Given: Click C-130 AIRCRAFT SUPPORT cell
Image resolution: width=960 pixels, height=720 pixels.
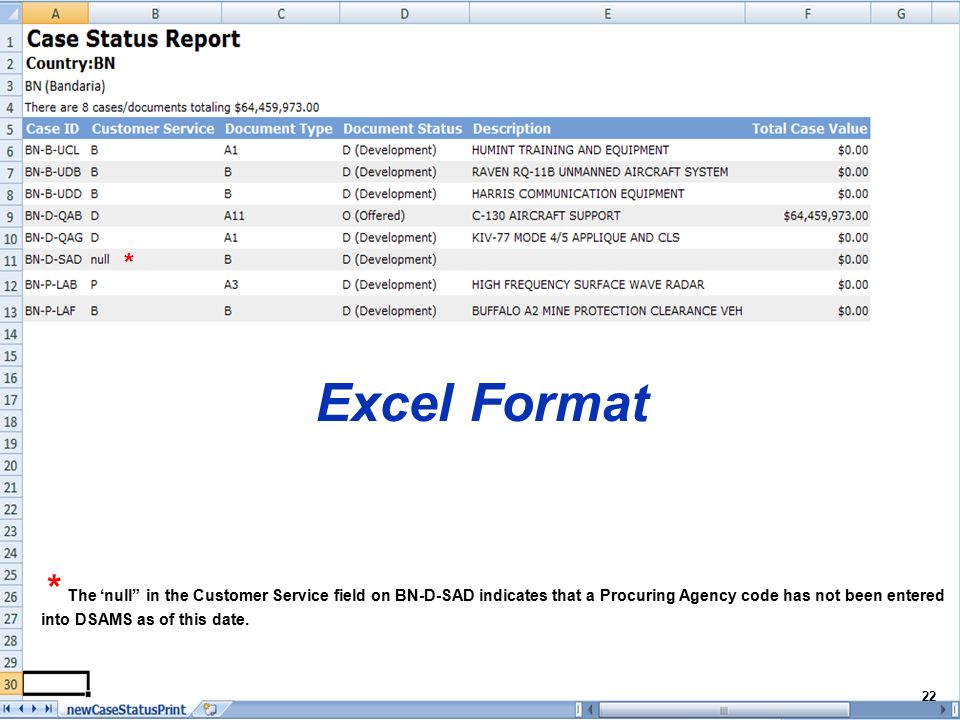Looking at the screenshot, I should [607, 216].
